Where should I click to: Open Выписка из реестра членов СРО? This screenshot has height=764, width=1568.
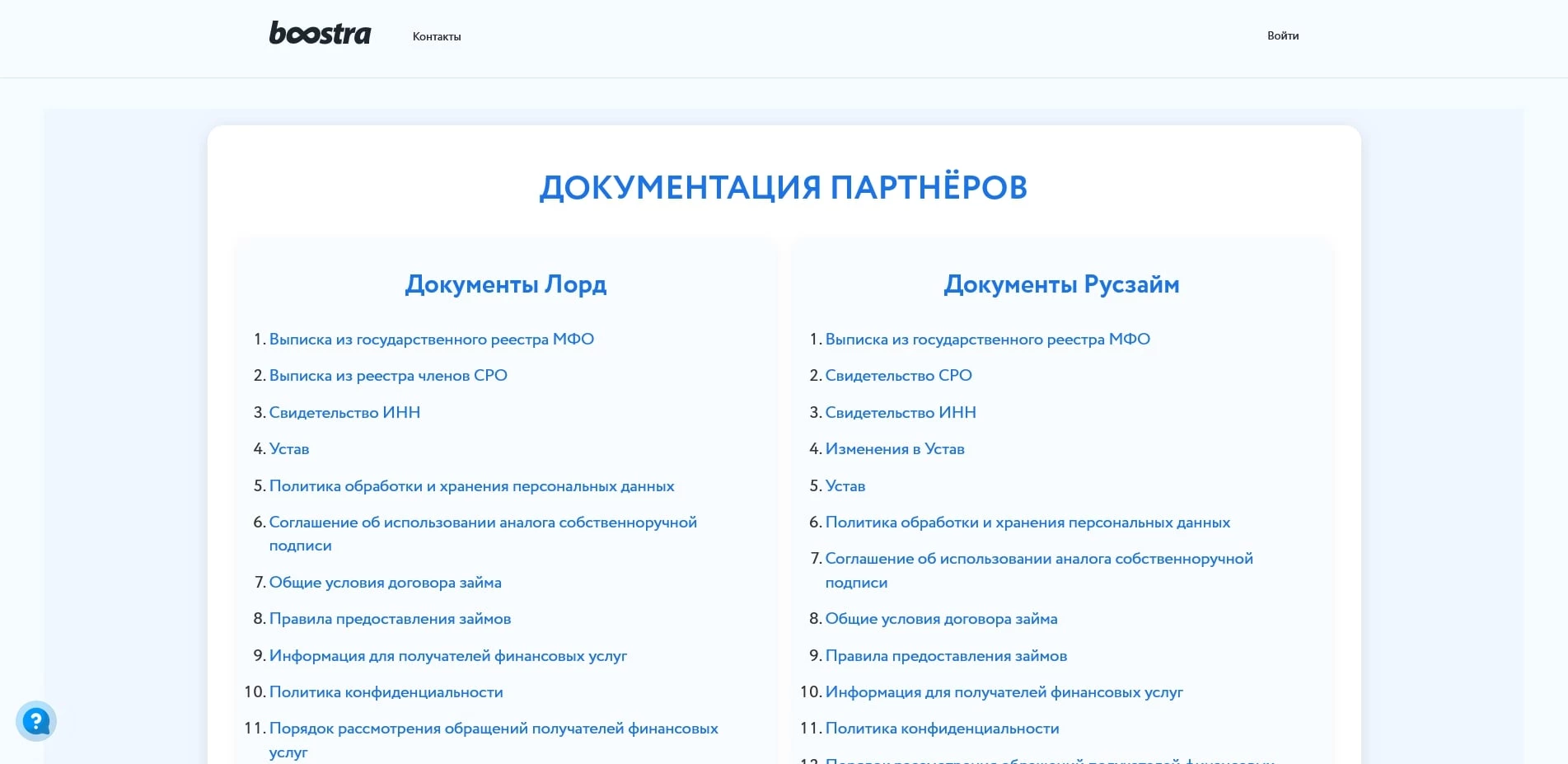coord(387,375)
